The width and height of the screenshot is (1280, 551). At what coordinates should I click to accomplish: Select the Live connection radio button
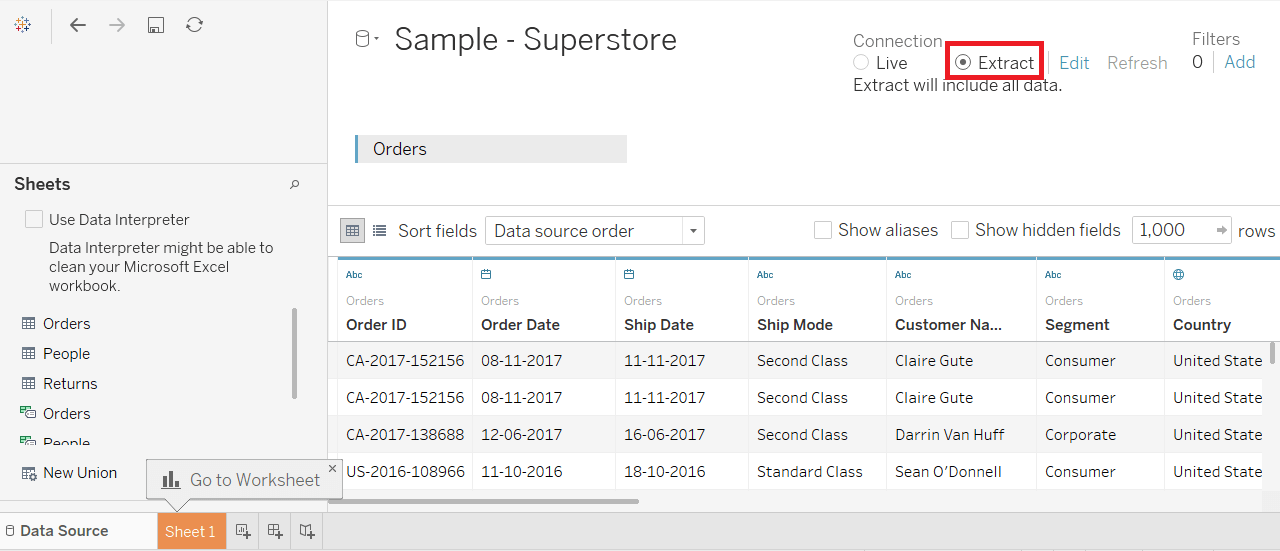tap(861, 62)
